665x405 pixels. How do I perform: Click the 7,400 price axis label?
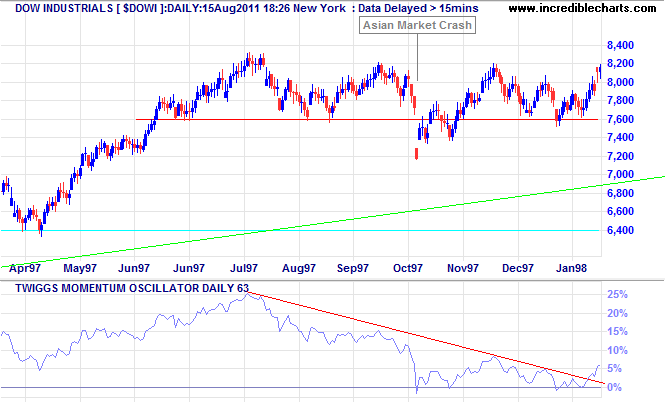point(620,137)
